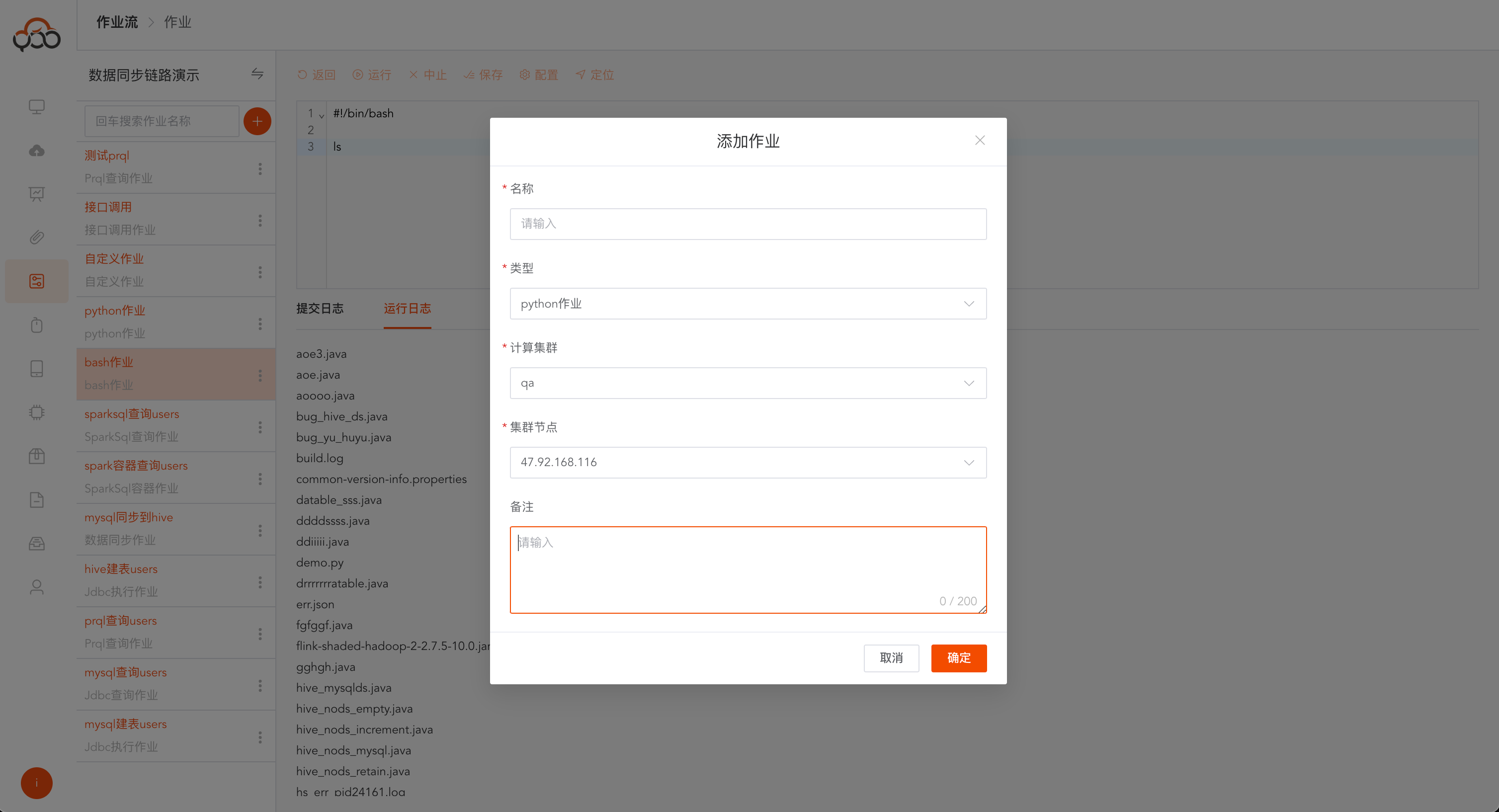Click the monitor icon in sidebar

click(x=37, y=107)
